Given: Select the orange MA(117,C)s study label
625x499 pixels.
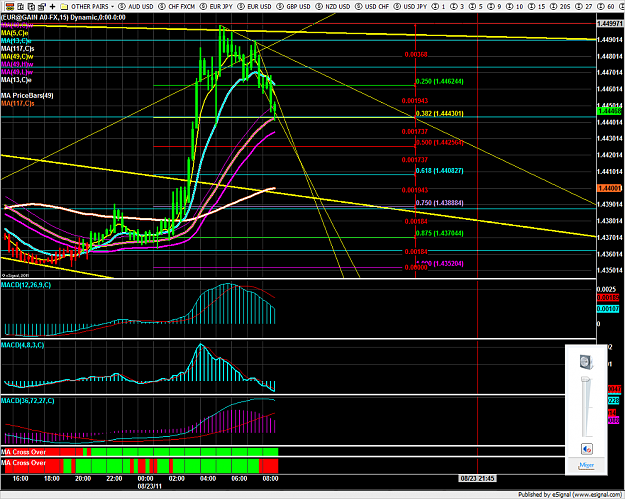Looking at the screenshot, I should point(18,104).
